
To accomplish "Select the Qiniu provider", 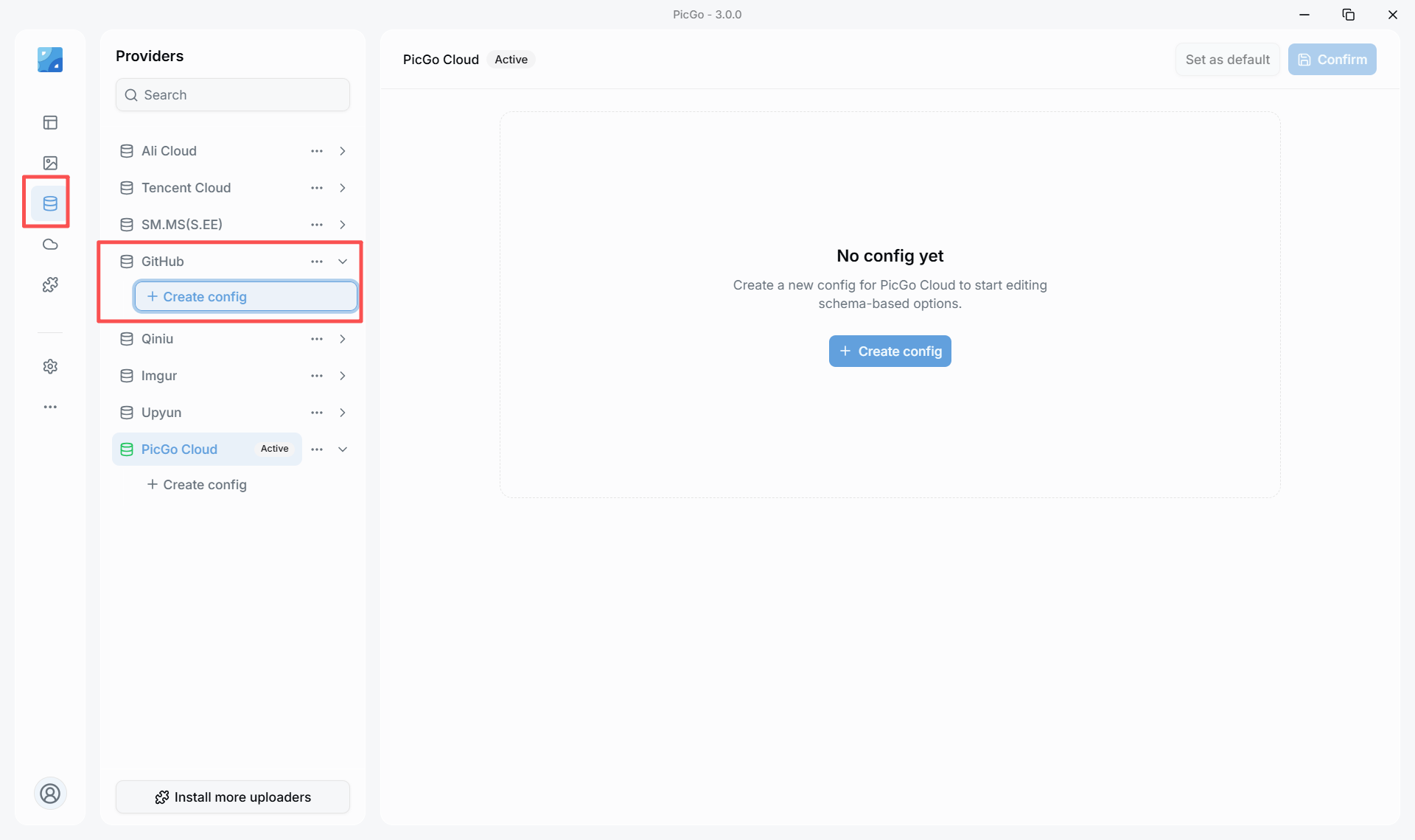I will pos(207,339).
